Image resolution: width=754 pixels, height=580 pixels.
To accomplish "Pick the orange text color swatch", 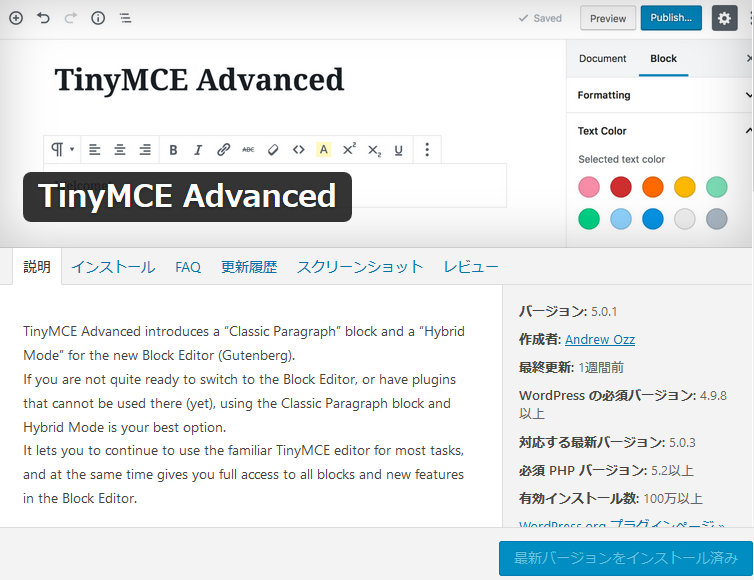I will (653, 187).
